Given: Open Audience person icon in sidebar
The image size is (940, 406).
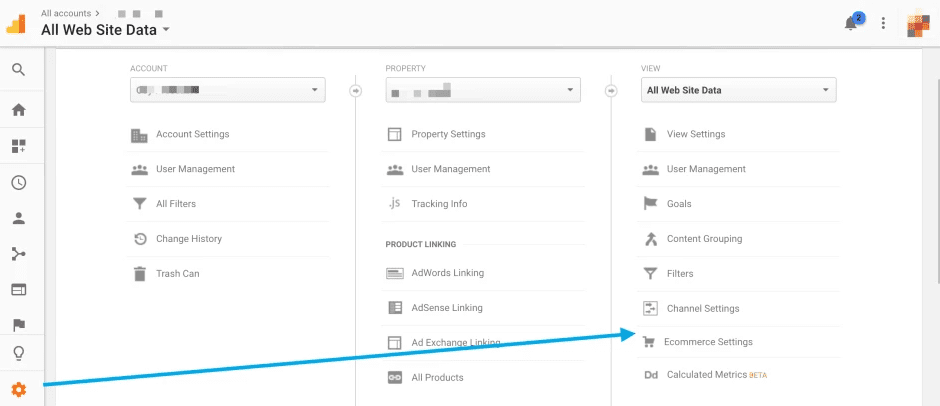Looking at the screenshot, I should (19, 218).
